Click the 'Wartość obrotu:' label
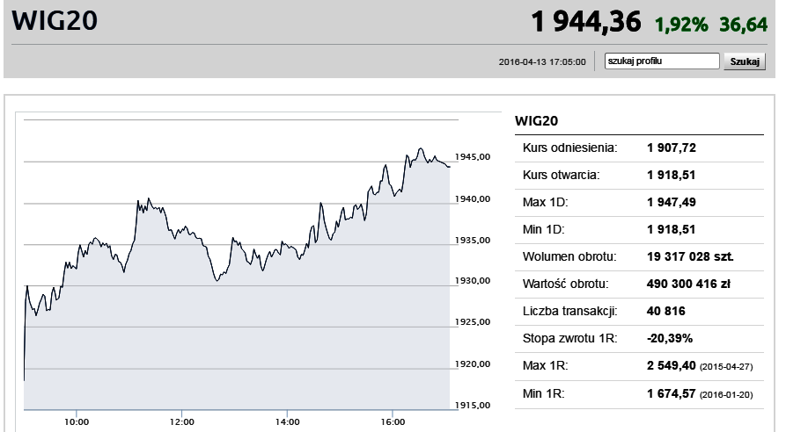The height and width of the screenshot is (432, 786). pos(565,284)
